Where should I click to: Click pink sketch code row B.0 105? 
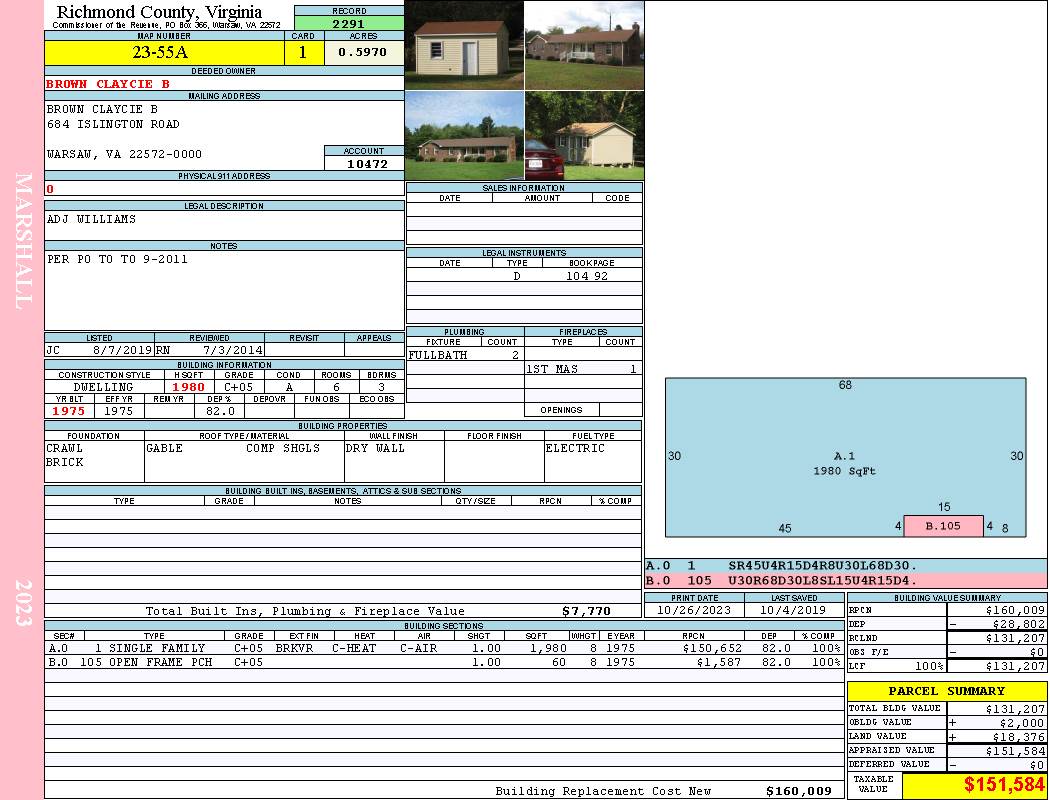pos(846,580)
